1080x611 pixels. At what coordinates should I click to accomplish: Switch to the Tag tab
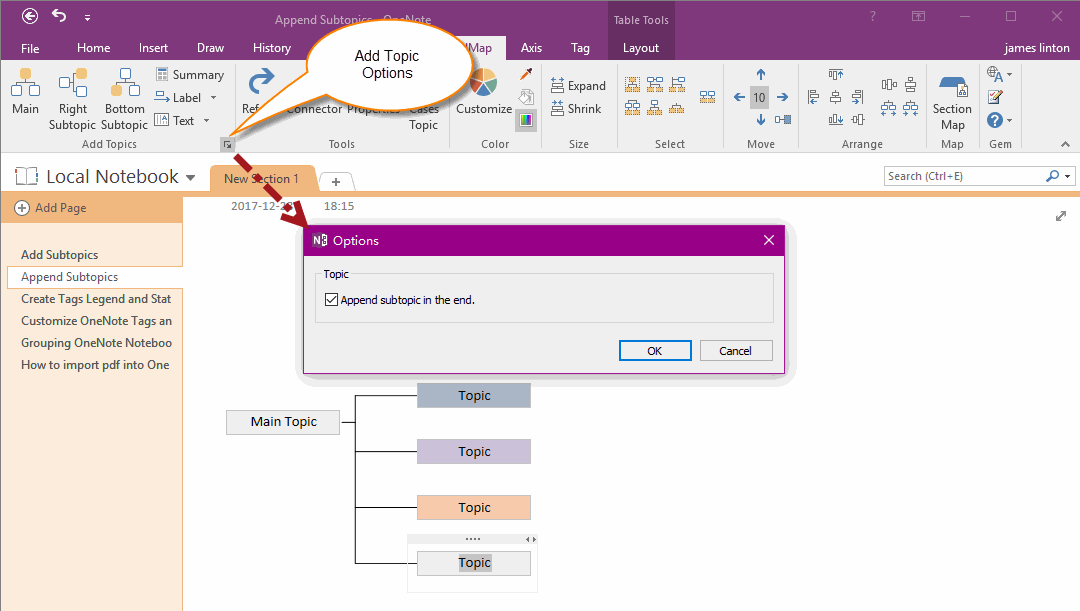click(x=580, y=48)
